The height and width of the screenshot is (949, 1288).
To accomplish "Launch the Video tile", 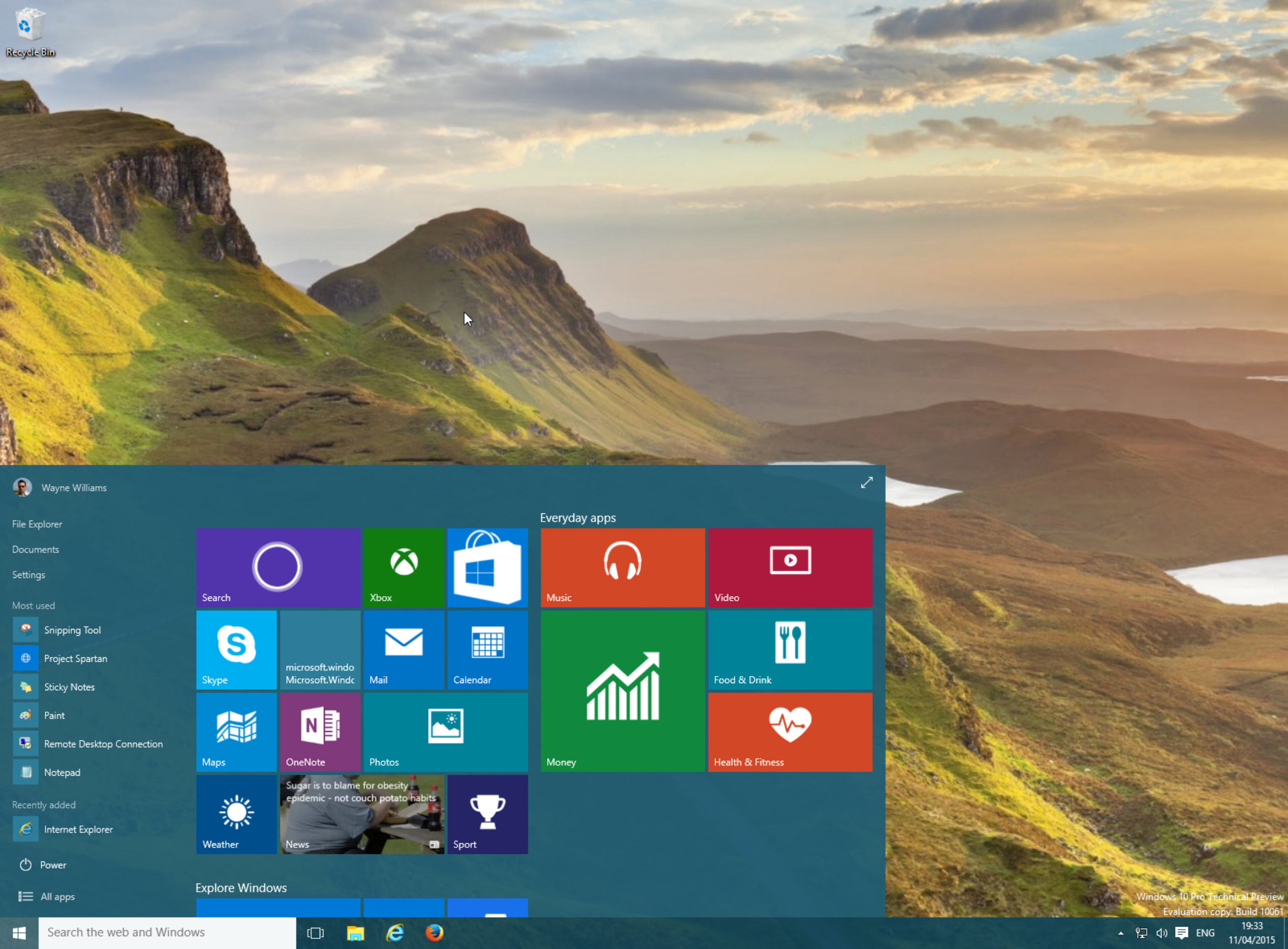I will click(x=790, y=568).
